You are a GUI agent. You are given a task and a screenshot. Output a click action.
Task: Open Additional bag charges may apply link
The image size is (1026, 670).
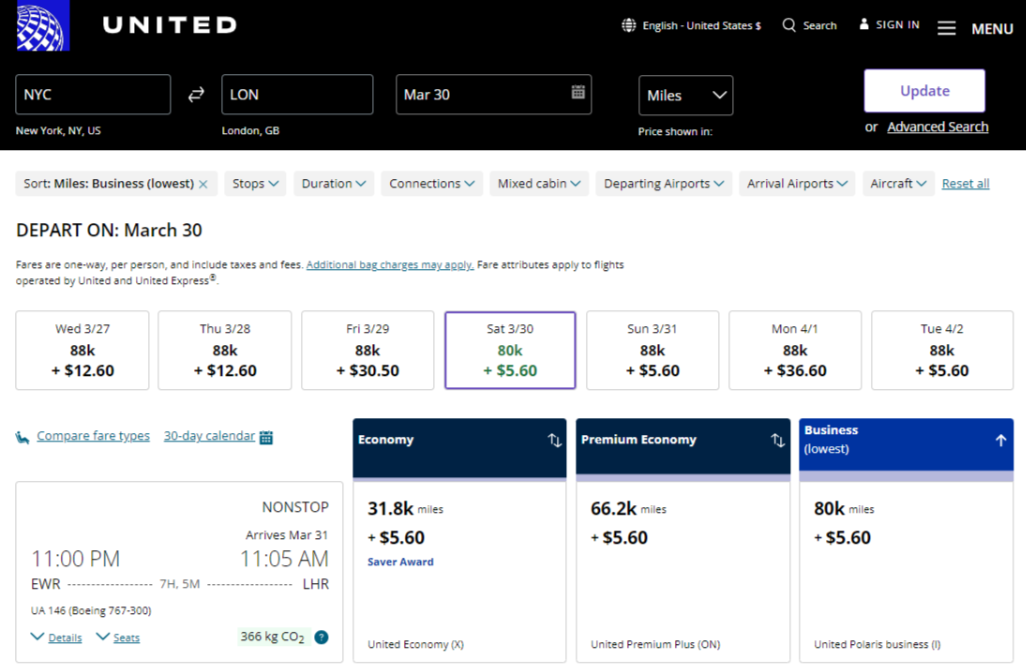tap(390, 265)
